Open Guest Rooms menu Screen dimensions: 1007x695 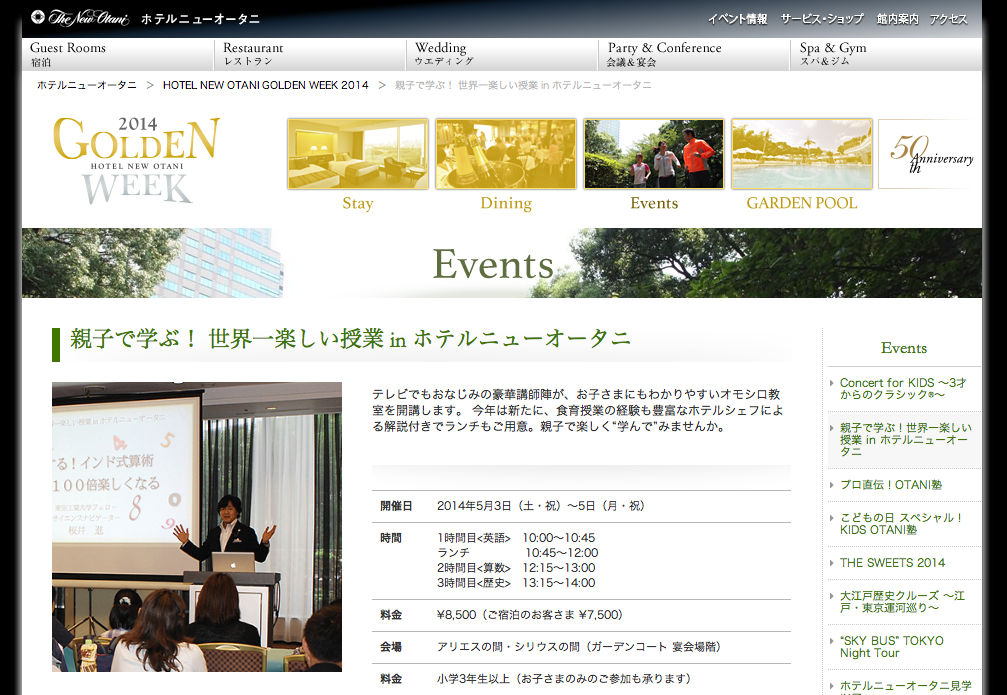118,55
